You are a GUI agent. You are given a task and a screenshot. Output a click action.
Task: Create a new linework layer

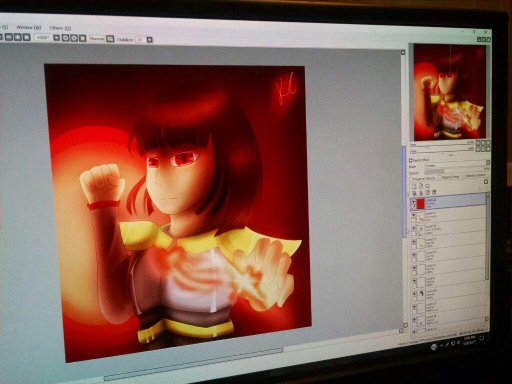pyautogui.click(x=421, y=186)
